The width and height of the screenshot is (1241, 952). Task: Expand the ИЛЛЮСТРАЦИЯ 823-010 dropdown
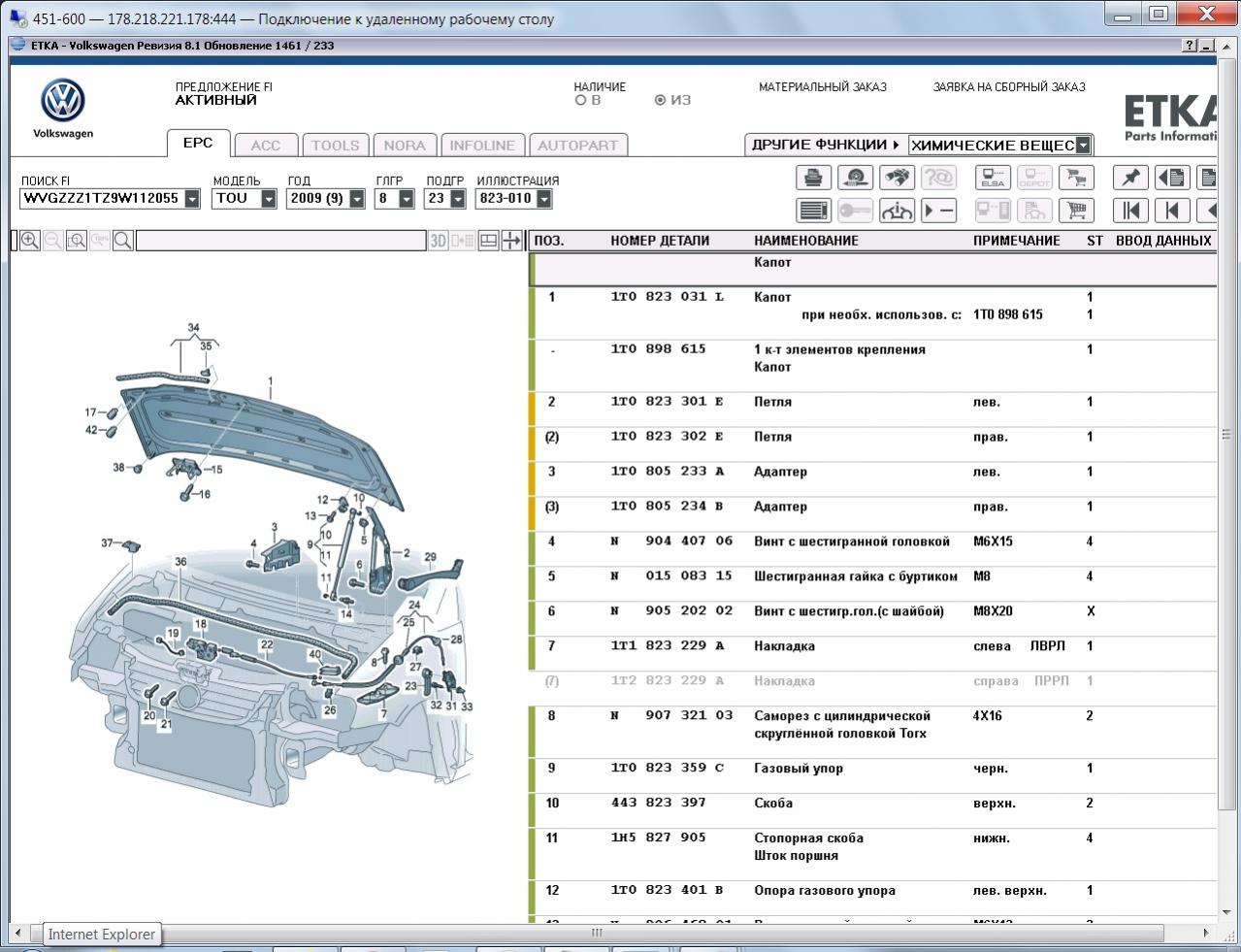pyautogui.click(x=544, y=199)
